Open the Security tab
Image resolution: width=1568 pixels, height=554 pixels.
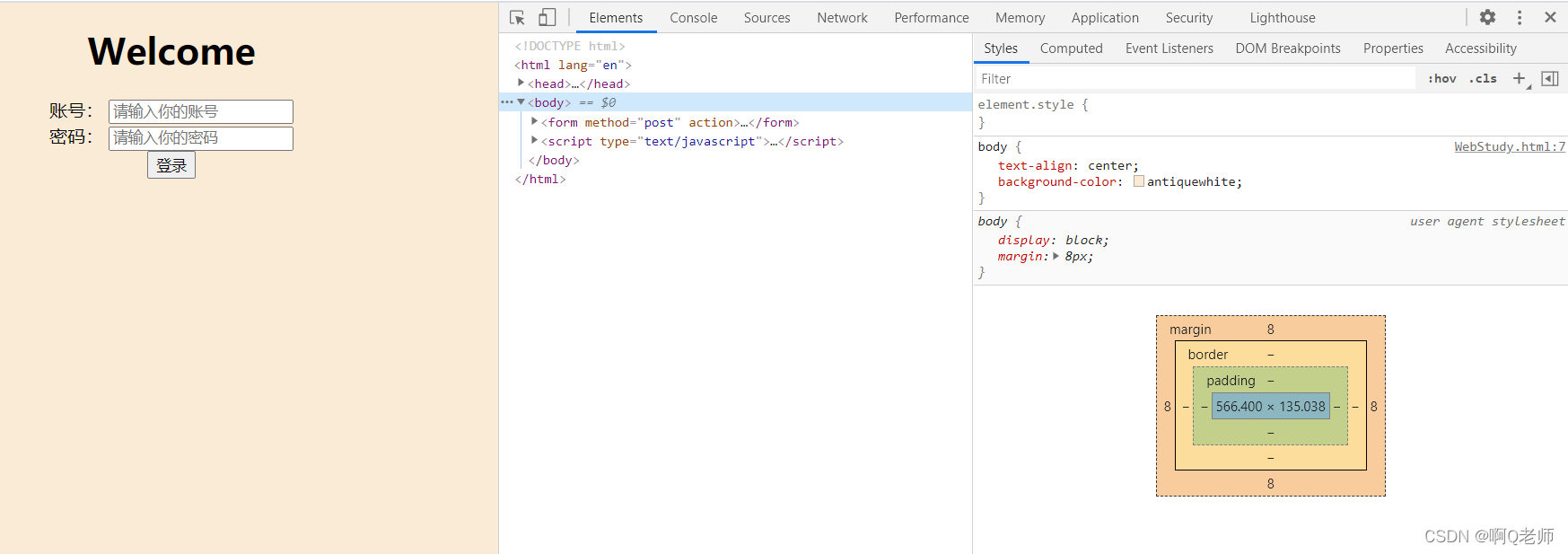click(x=1189, y=18)
